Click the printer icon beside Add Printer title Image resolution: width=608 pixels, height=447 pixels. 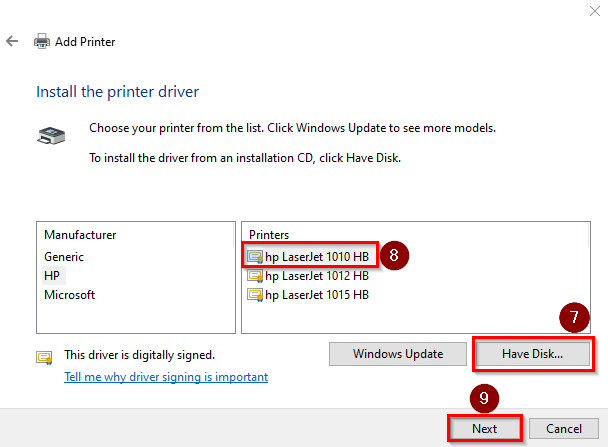coord(42,42)
